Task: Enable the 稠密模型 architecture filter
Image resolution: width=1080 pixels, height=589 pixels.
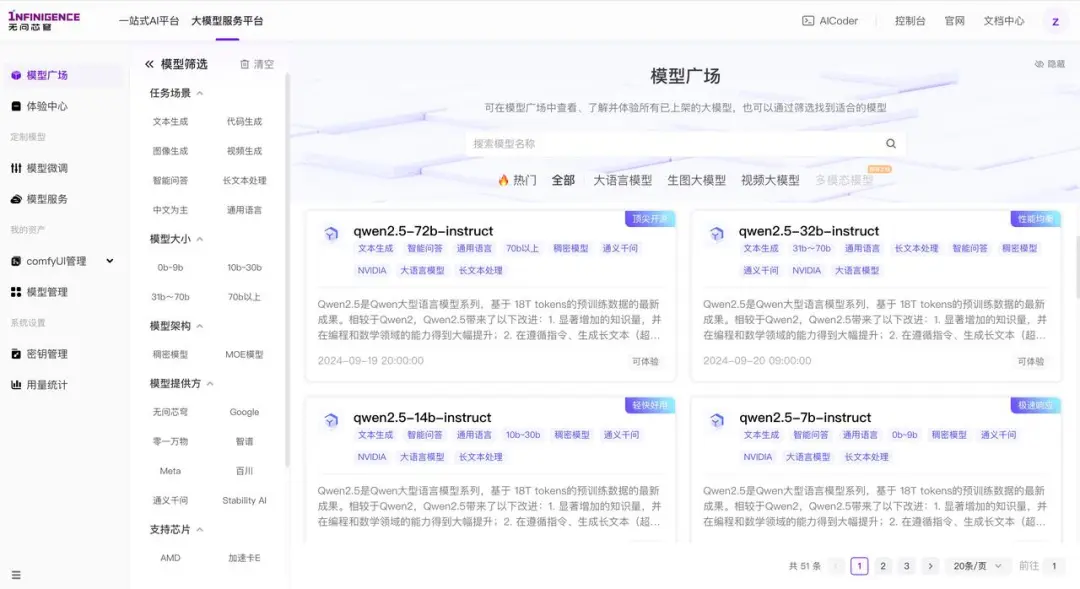Action: pos(169,352)
